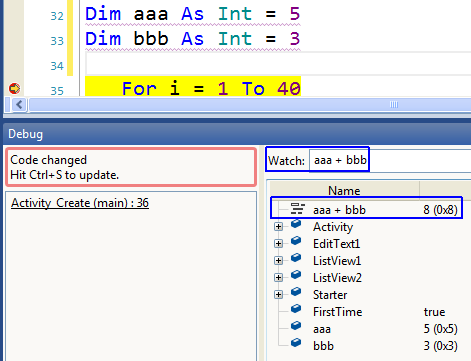Click the blue cube icon next to FirstTime

tap(296, 309)
